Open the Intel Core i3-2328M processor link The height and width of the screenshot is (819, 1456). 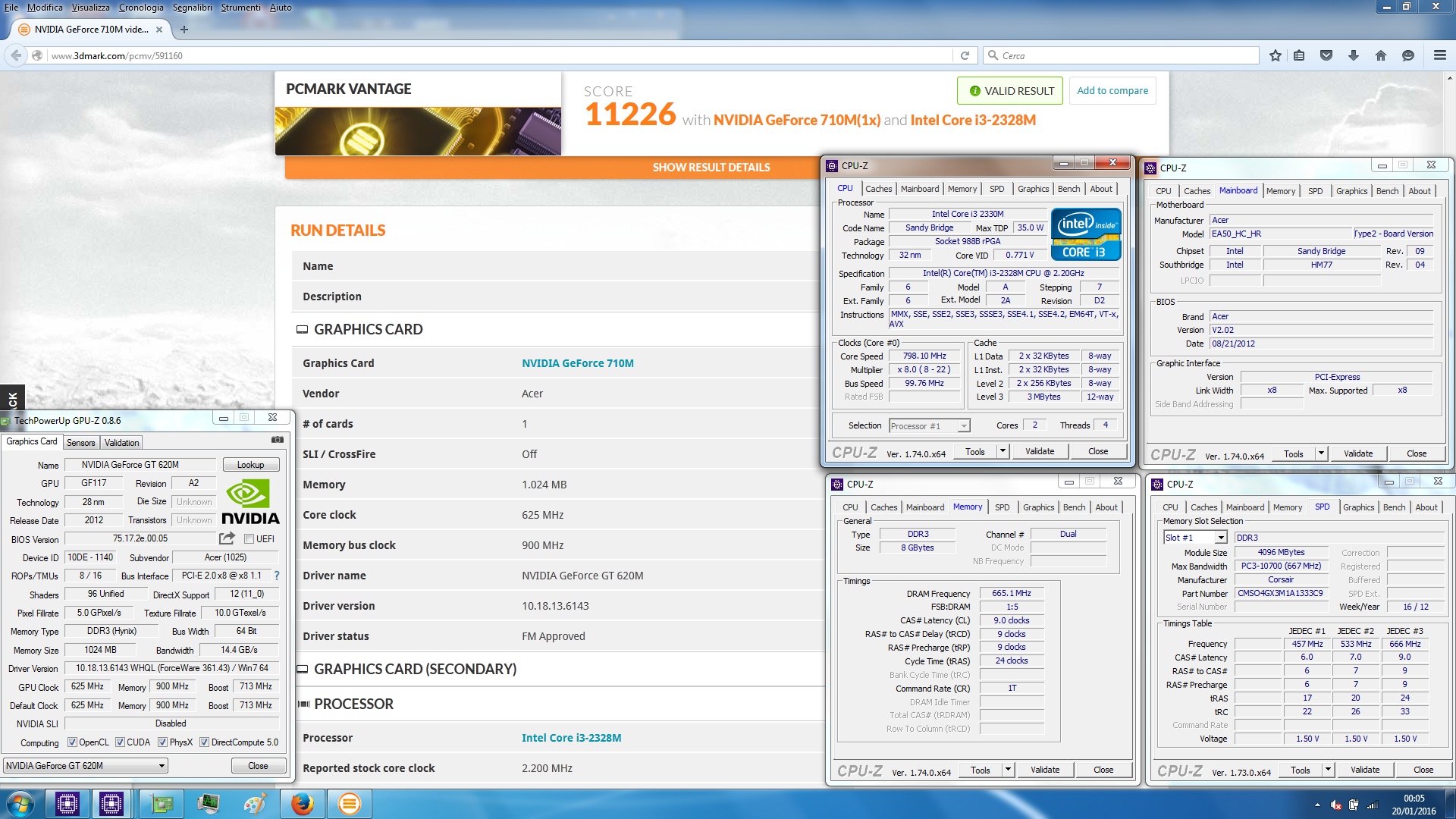571,738
